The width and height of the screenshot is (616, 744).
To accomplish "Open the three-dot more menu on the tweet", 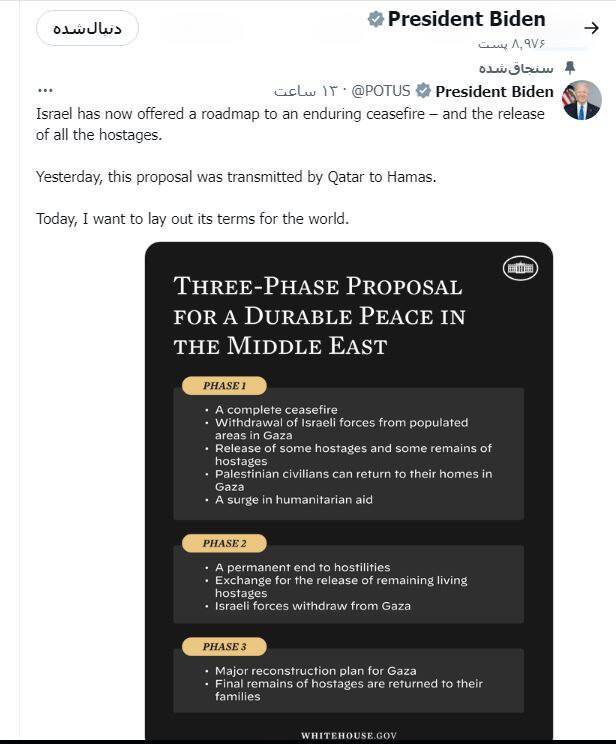I will (x=45, y=91).
